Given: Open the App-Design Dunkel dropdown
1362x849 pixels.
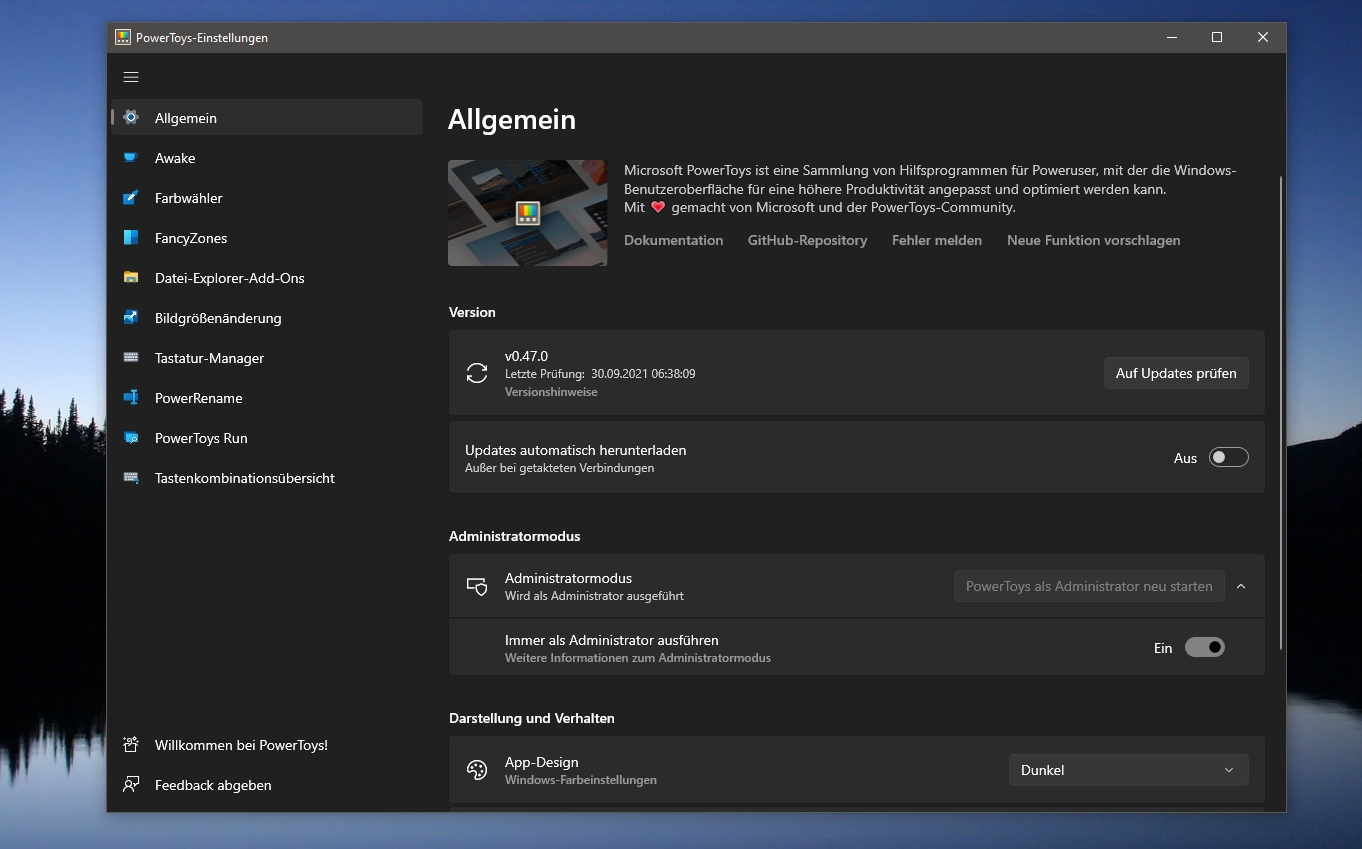Looking at the screenshot, I should tap(1128, 770).
